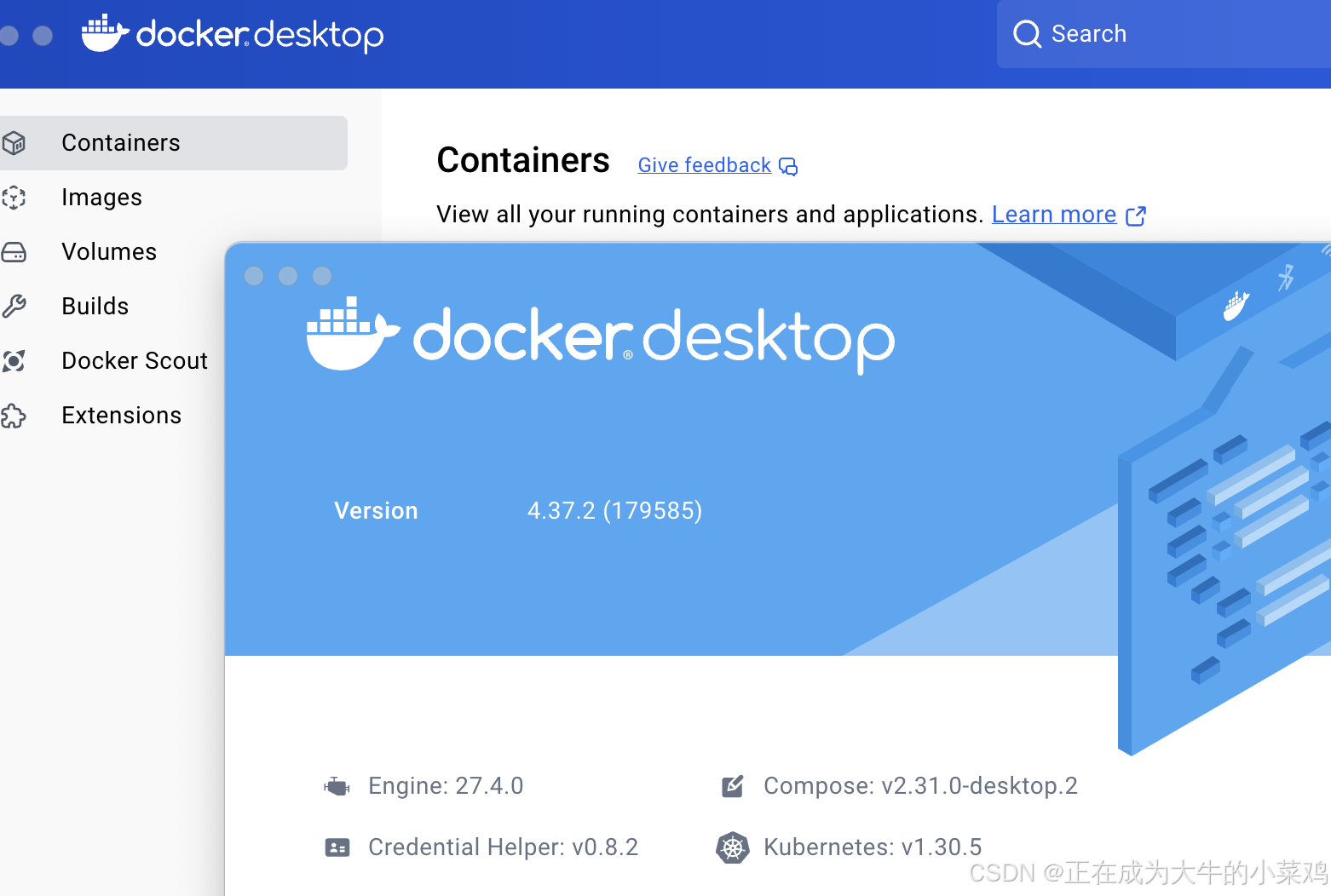This screenshot has width=1331, height=896.
Task: Click Credential Helper: v0.8.2 text
Action: point(503,847)
